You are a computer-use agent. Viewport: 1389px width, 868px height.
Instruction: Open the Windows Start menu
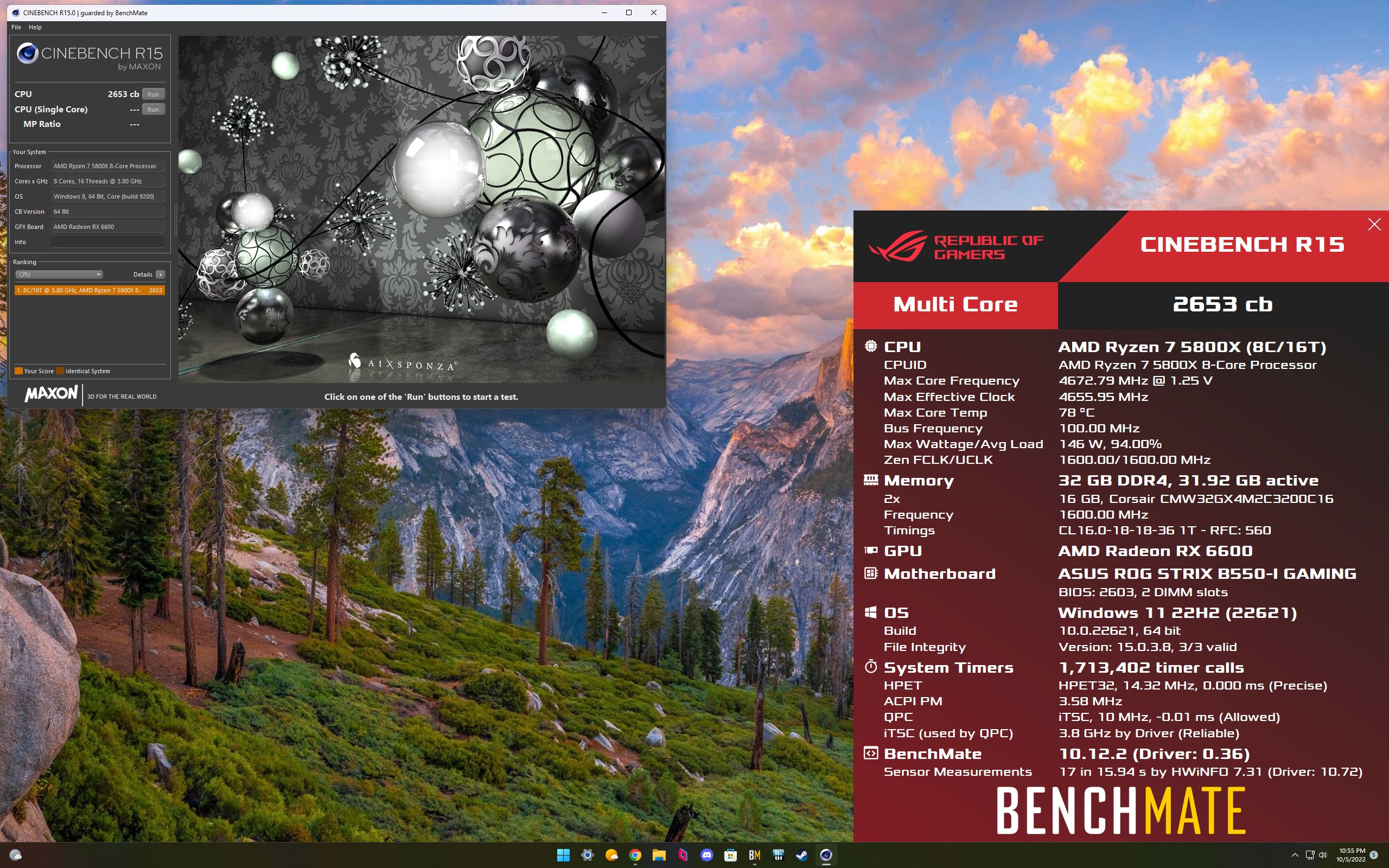(564, 856)
